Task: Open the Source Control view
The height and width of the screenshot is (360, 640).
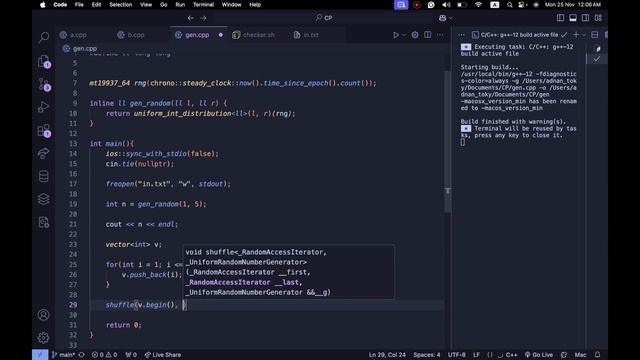Action: point(44,84)
